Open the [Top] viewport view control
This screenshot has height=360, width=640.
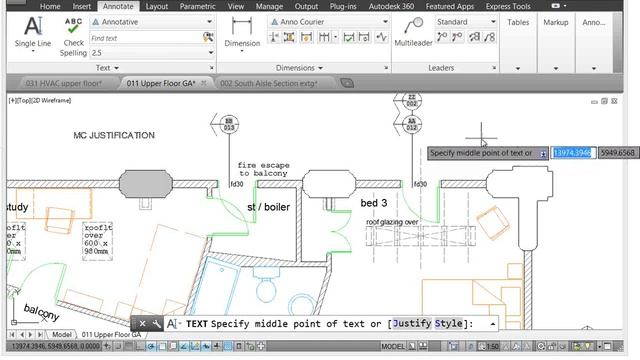coord(24,100)
